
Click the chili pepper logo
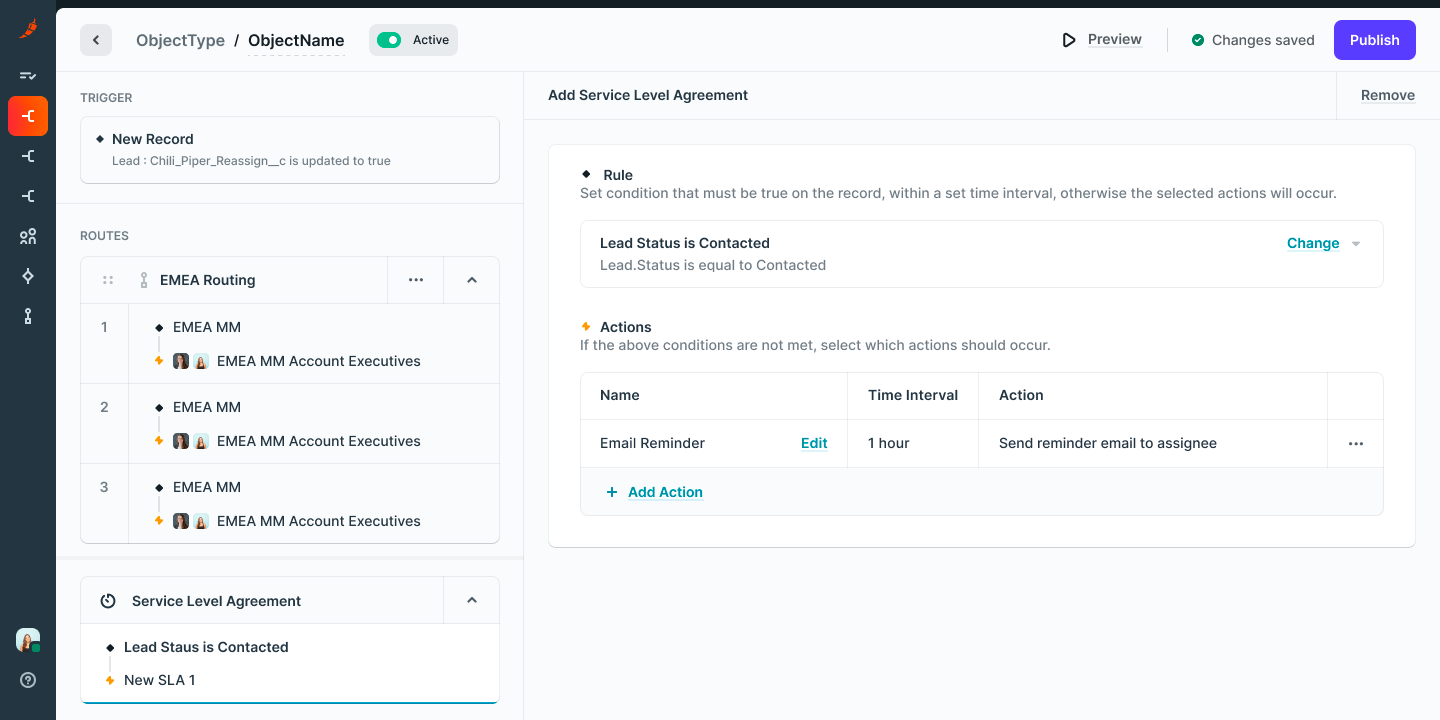(x=28, y=29)
